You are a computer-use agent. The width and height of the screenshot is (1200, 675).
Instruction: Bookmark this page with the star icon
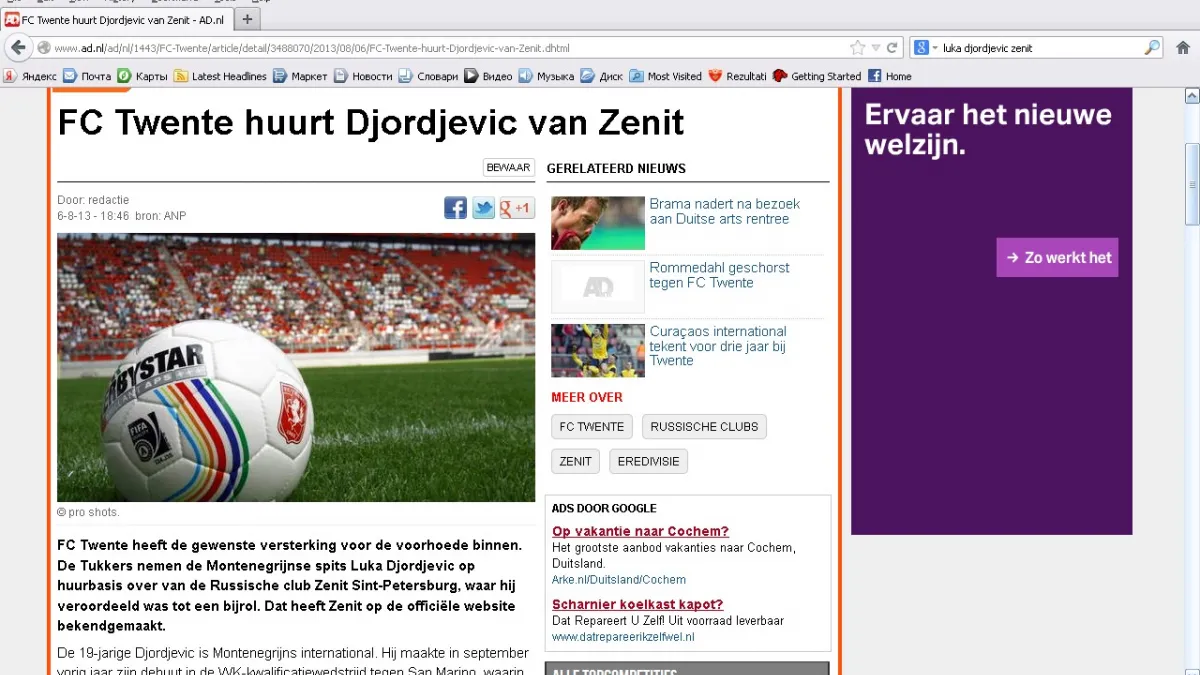857,47
